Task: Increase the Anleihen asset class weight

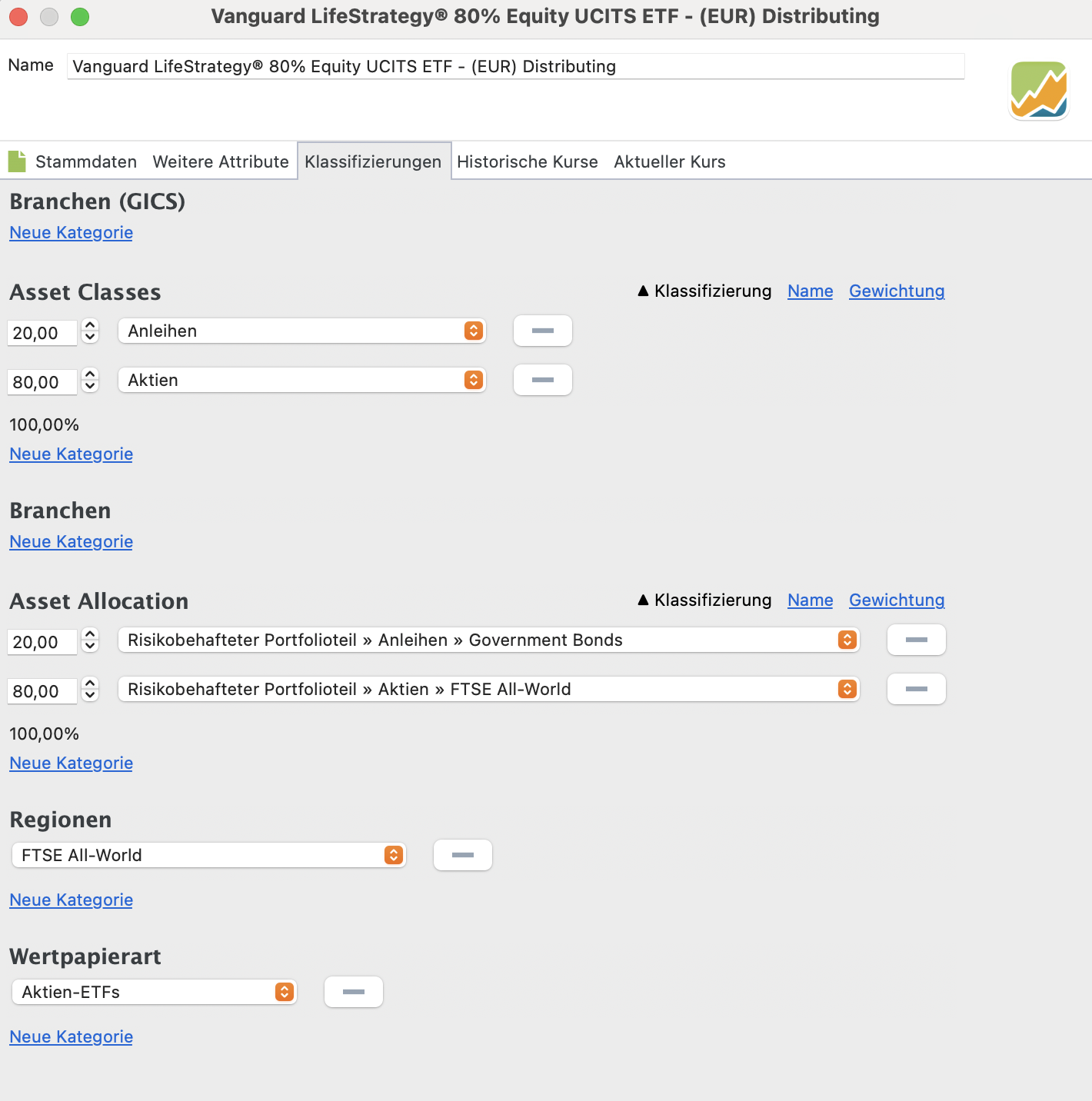Action: click(91, 325)
